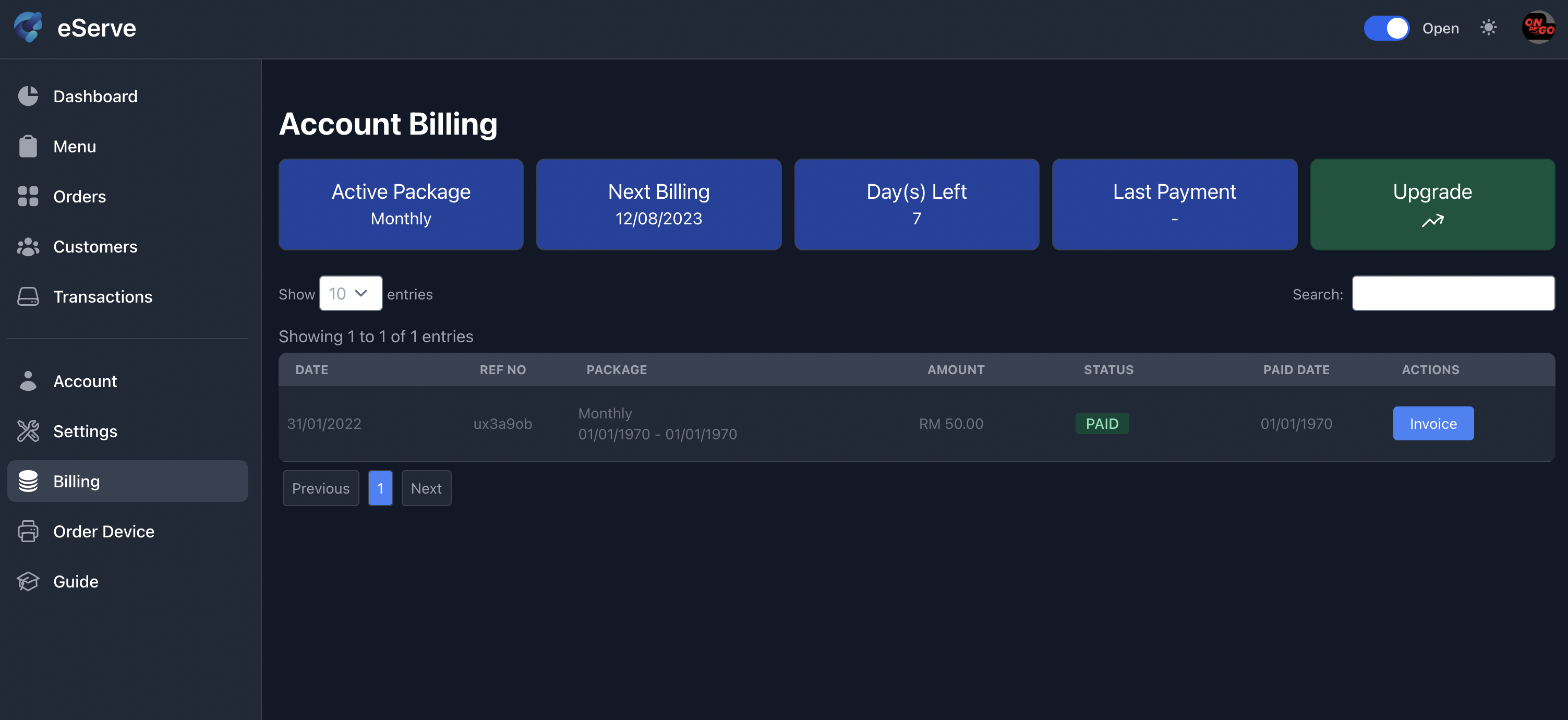Click the Guide graduation cap icon
The width and height of the screenshot is (1568, 720).
click(x=28, y=581)
